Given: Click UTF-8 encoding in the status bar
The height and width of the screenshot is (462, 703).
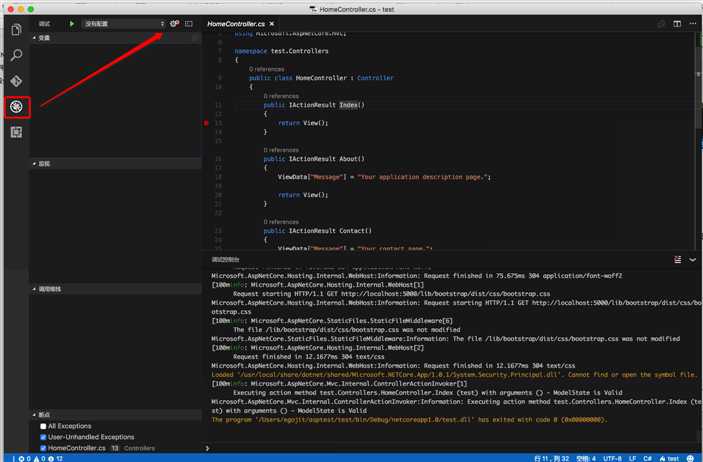Looking at the screenshot, I should [610, 458].
